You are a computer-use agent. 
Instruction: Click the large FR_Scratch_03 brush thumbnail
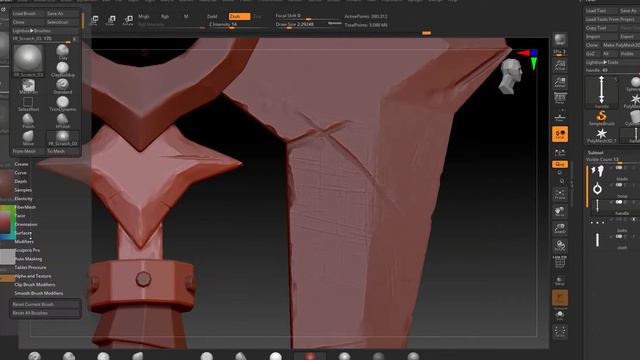(28, 60)
